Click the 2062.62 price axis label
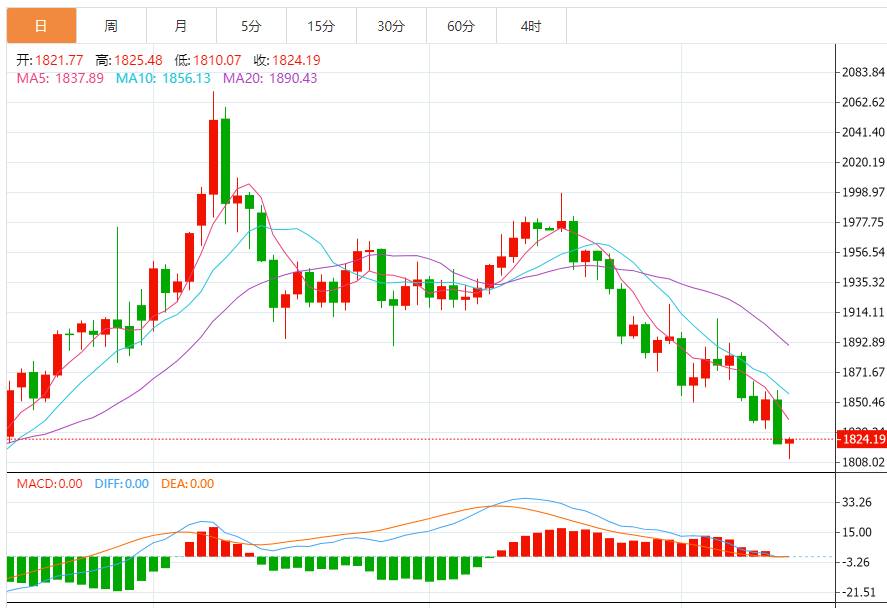Image resolution: width=887 pixels, height=608 pixels. click(863, 102)
